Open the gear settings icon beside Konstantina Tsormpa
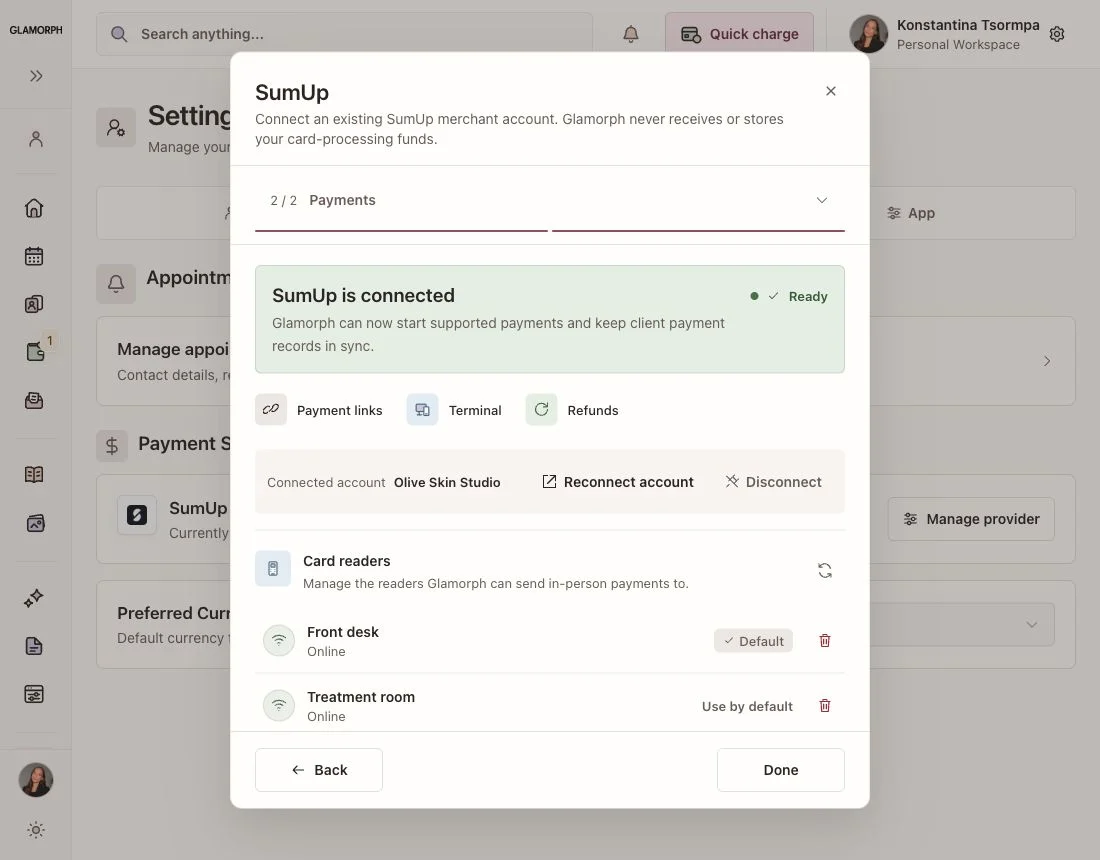The image size is (1100, 860). [1057, 34]
